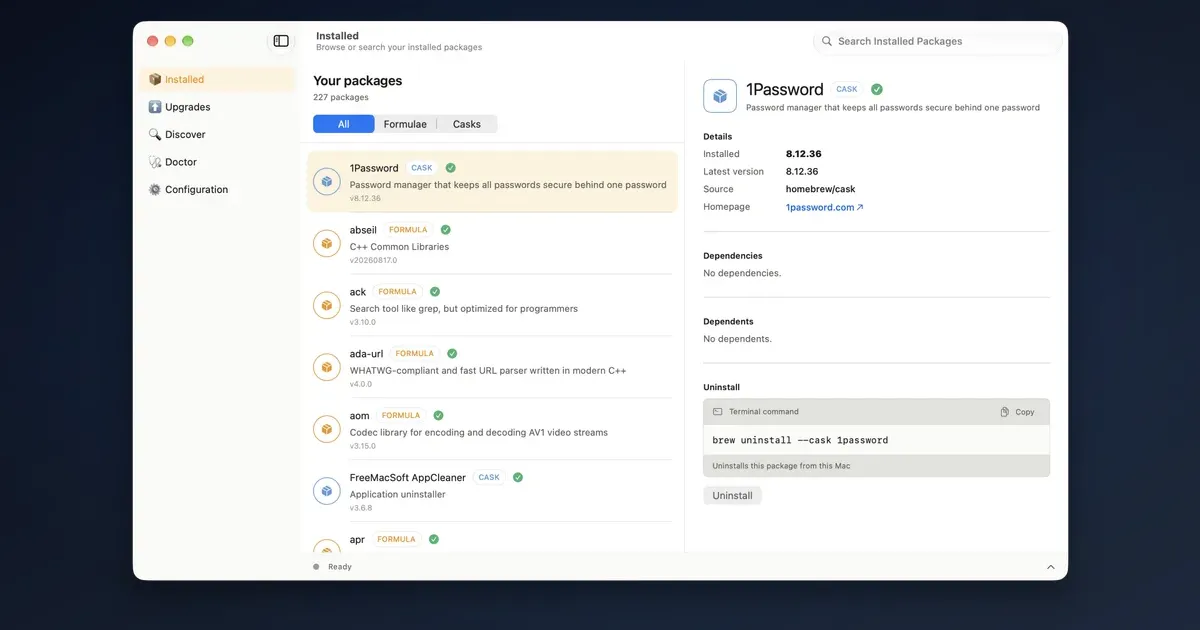Copy the uninstall terminal command
This screenshot has width=1200, height=630.
click(1018, 412)
